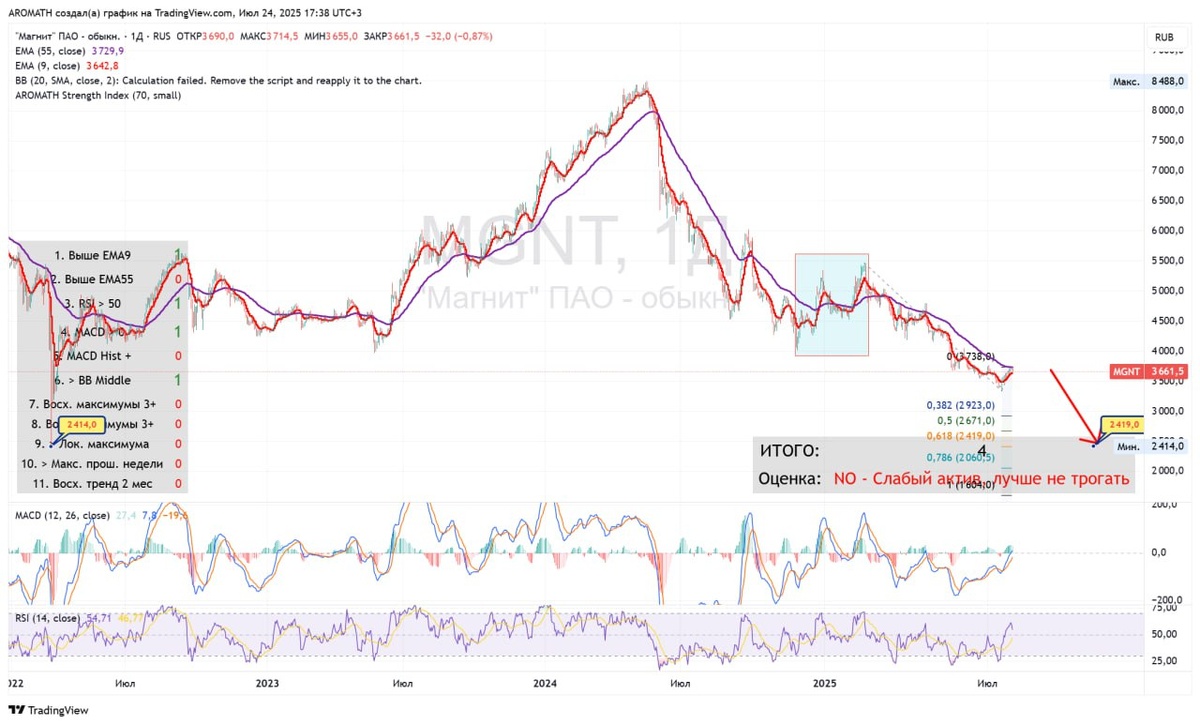1200x725 pixels.
Task: Click table row 7. Восх. максимумы 3+
Action: click(102, 404)
